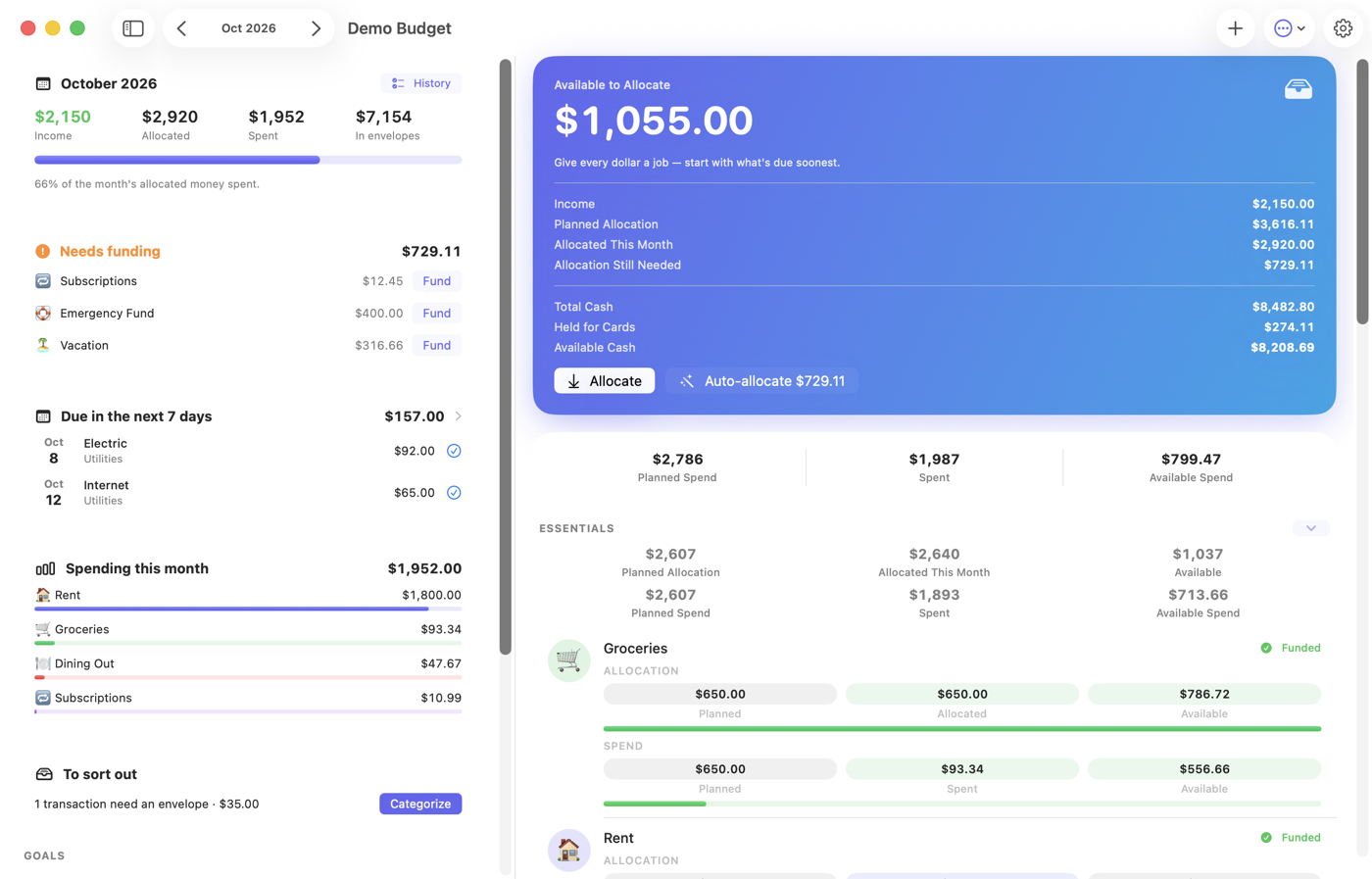Screen dimensions: 1372x879
Task: Click the Rent Funded status badge
Action: click(1291, 838)
